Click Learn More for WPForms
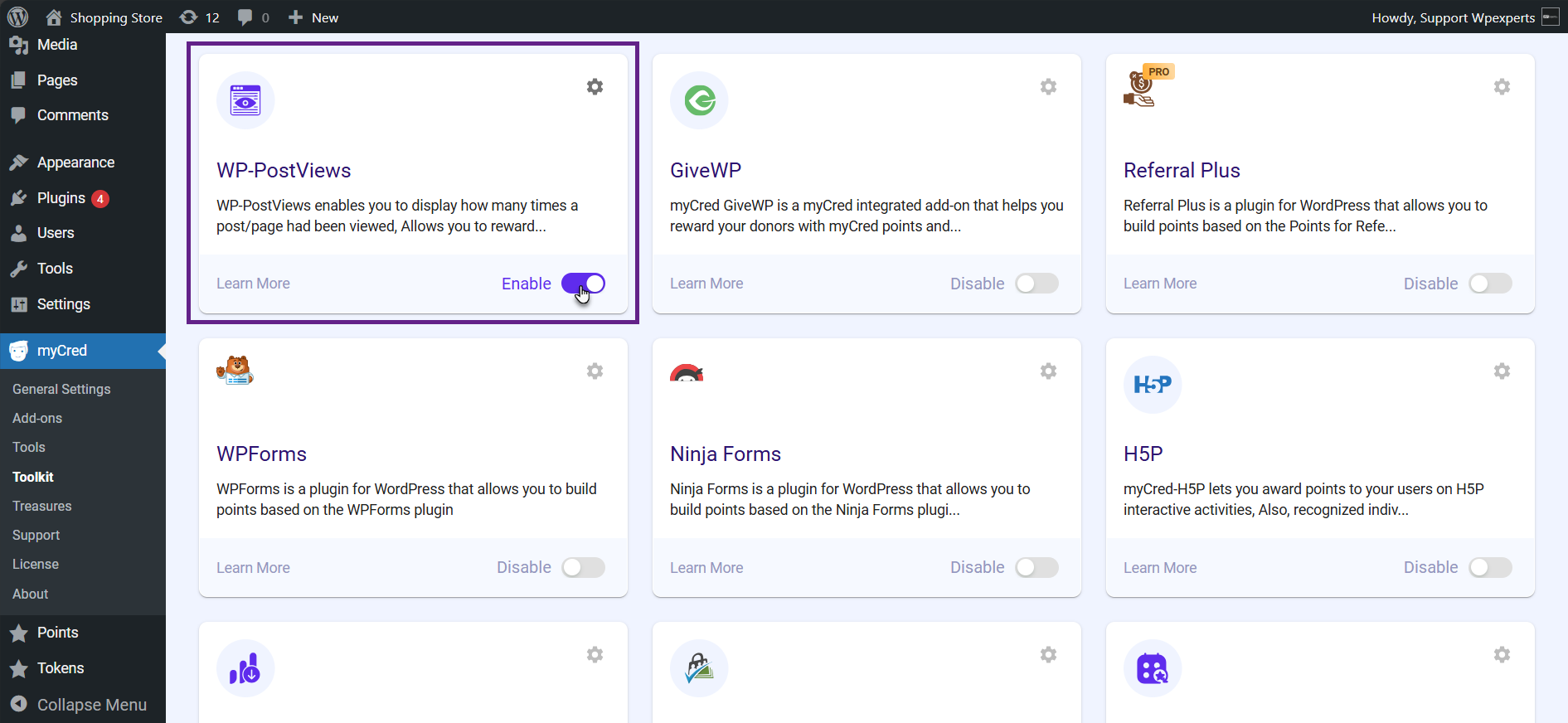This screenshot has width=1568, height=723. [x=253, y=568]
